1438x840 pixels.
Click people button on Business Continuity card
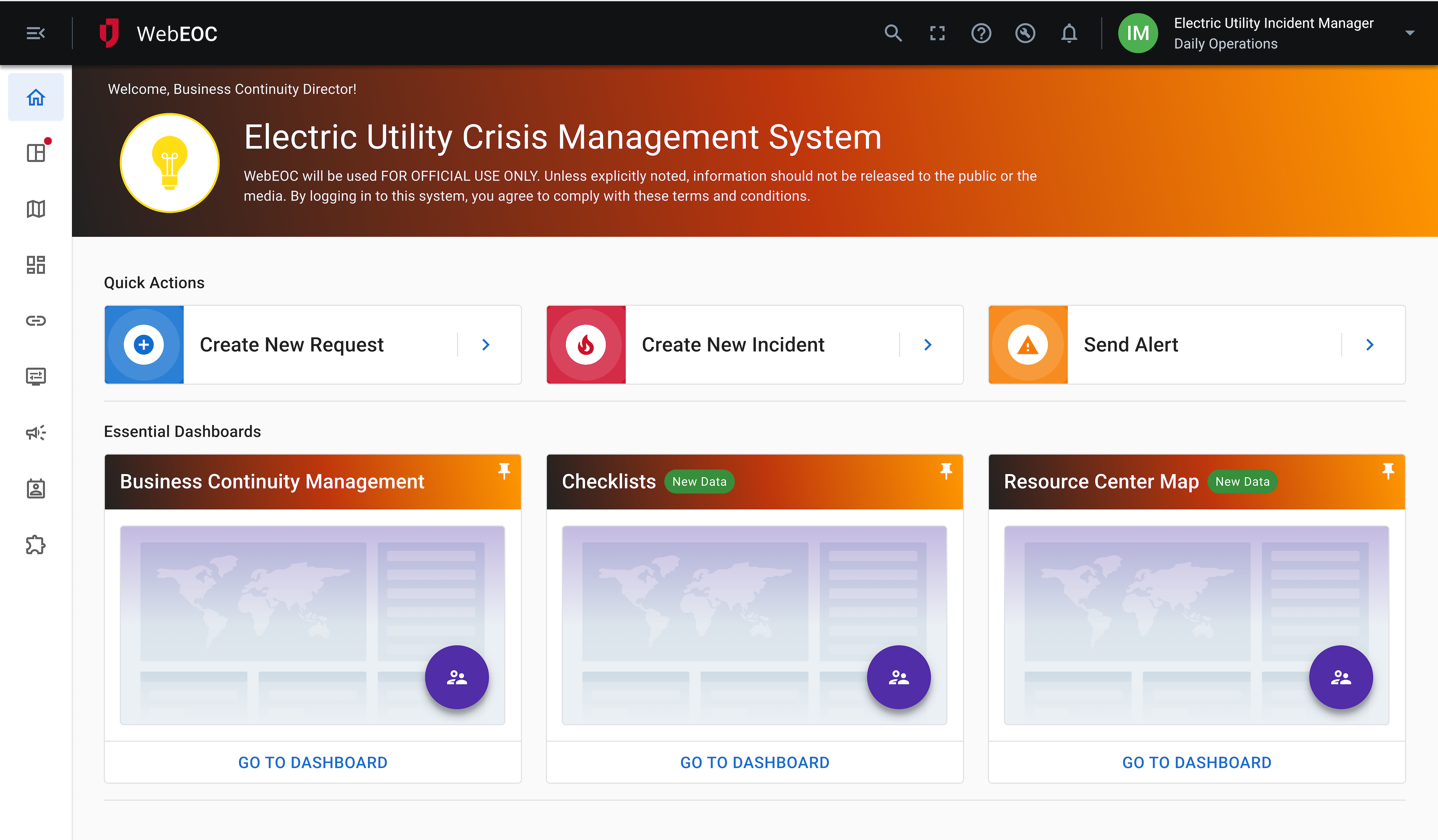tap(457, 677)
